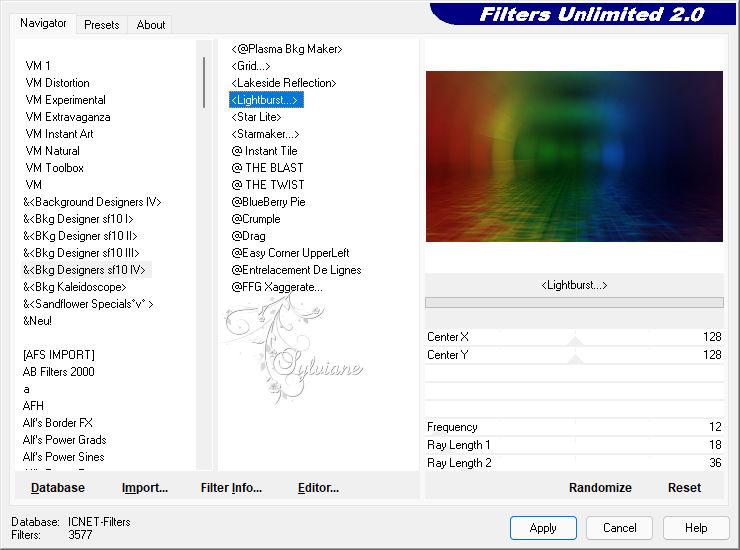Choose the highlighted <Lightburst...> filter

(266, 100)
